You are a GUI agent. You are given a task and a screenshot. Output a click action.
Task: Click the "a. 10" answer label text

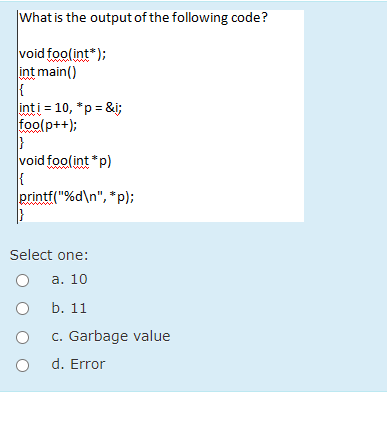pyautogui.click(x=69, y=279)
